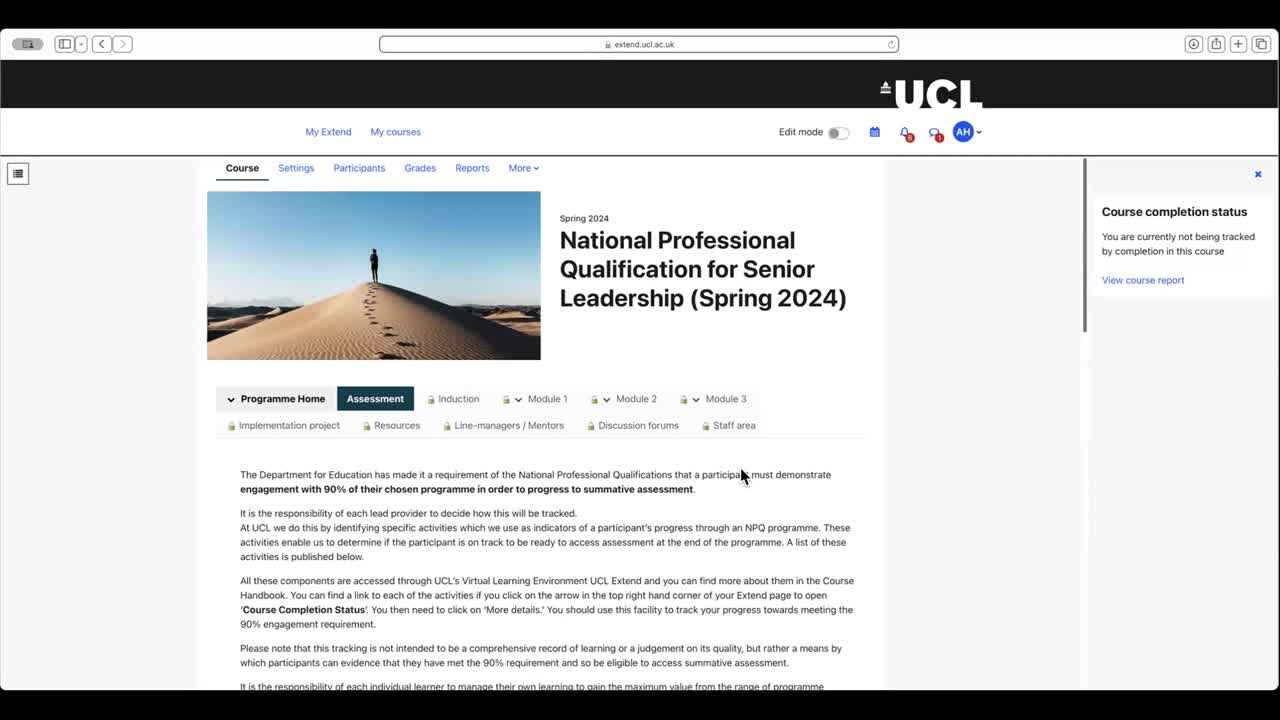Screen dimensions: 1280x720
Task: Open the More navigation dropdown
Action: pyautogui.click(x=523, y=168)
